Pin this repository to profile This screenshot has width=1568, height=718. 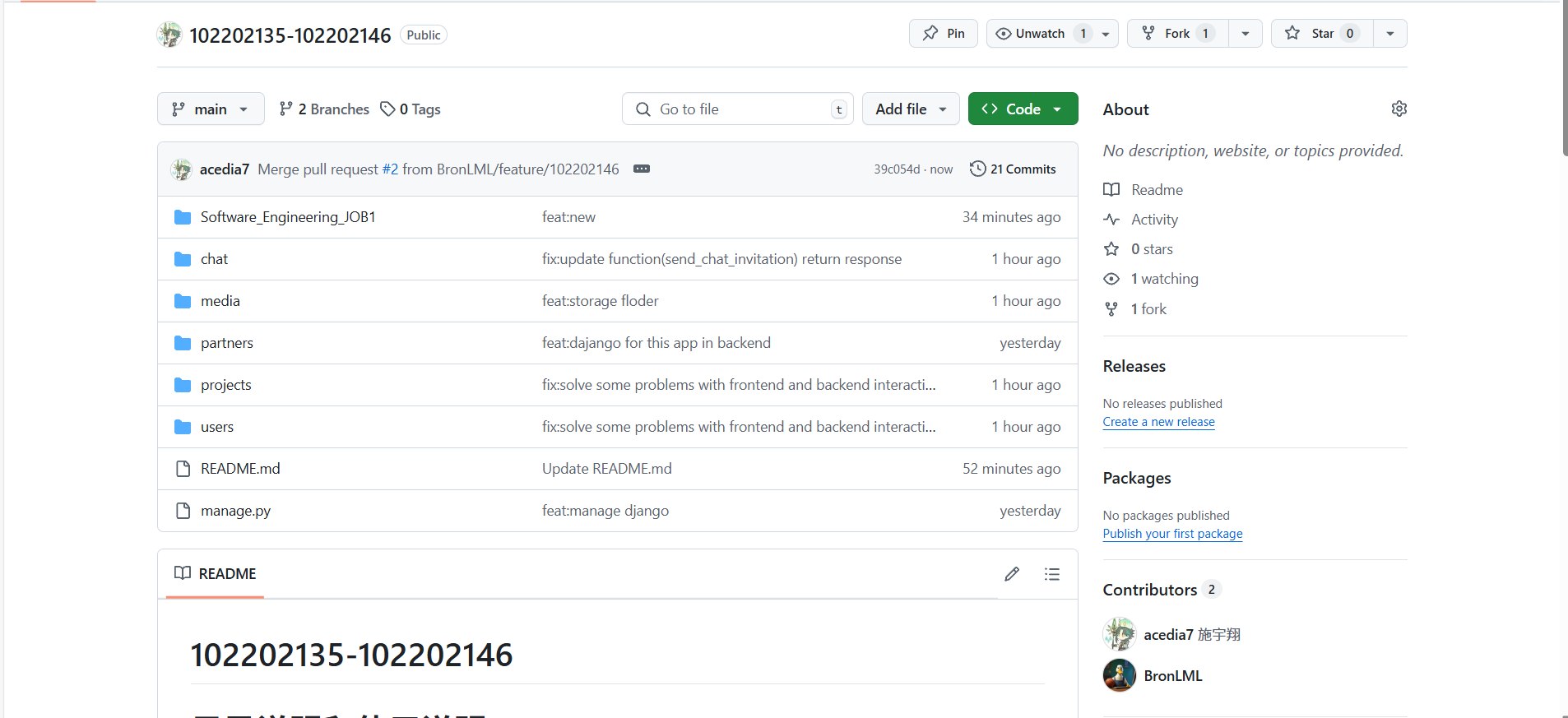pyautogui.click(x=944, y=34)
